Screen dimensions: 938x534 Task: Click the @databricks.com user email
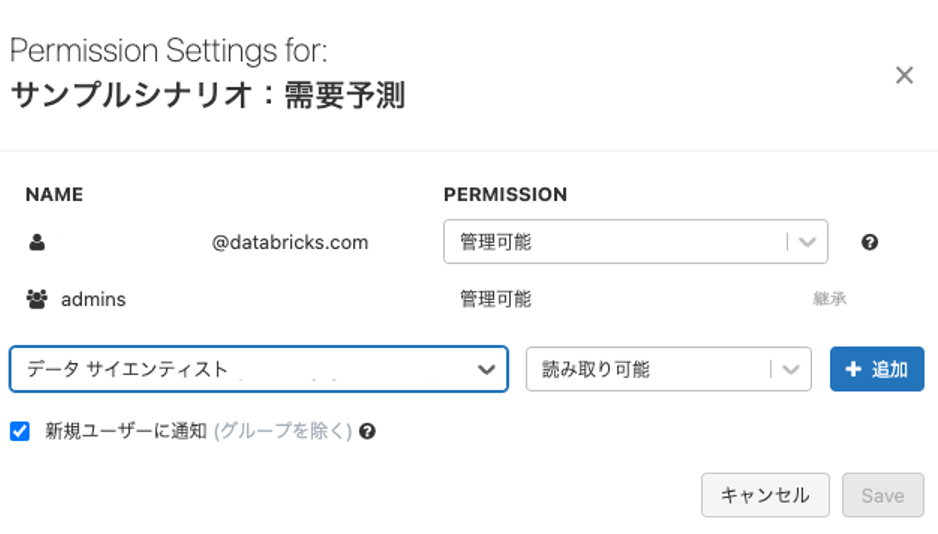point(290,242)
